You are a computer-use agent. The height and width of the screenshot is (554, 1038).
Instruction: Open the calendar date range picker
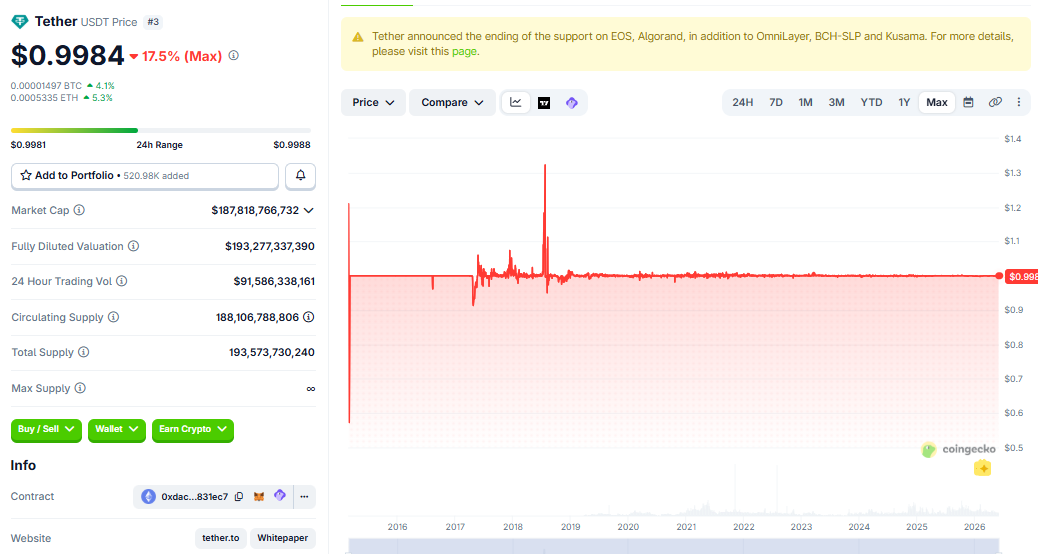point(968,102)
